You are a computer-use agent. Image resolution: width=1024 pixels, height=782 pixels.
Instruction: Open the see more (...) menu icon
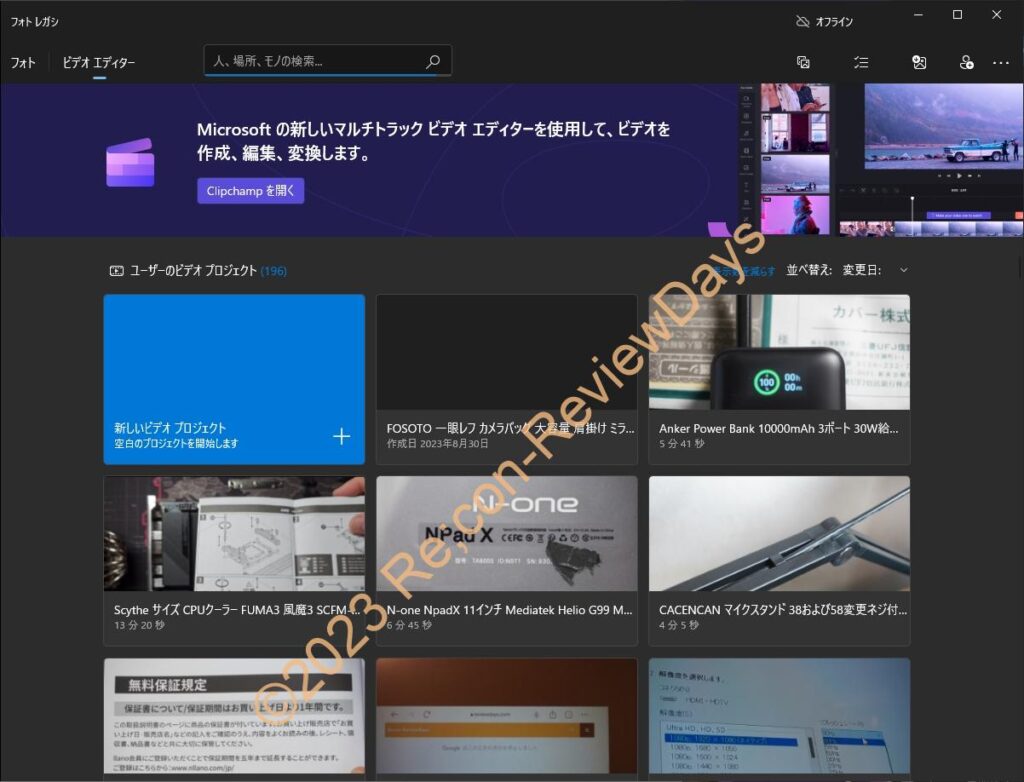1001,62
